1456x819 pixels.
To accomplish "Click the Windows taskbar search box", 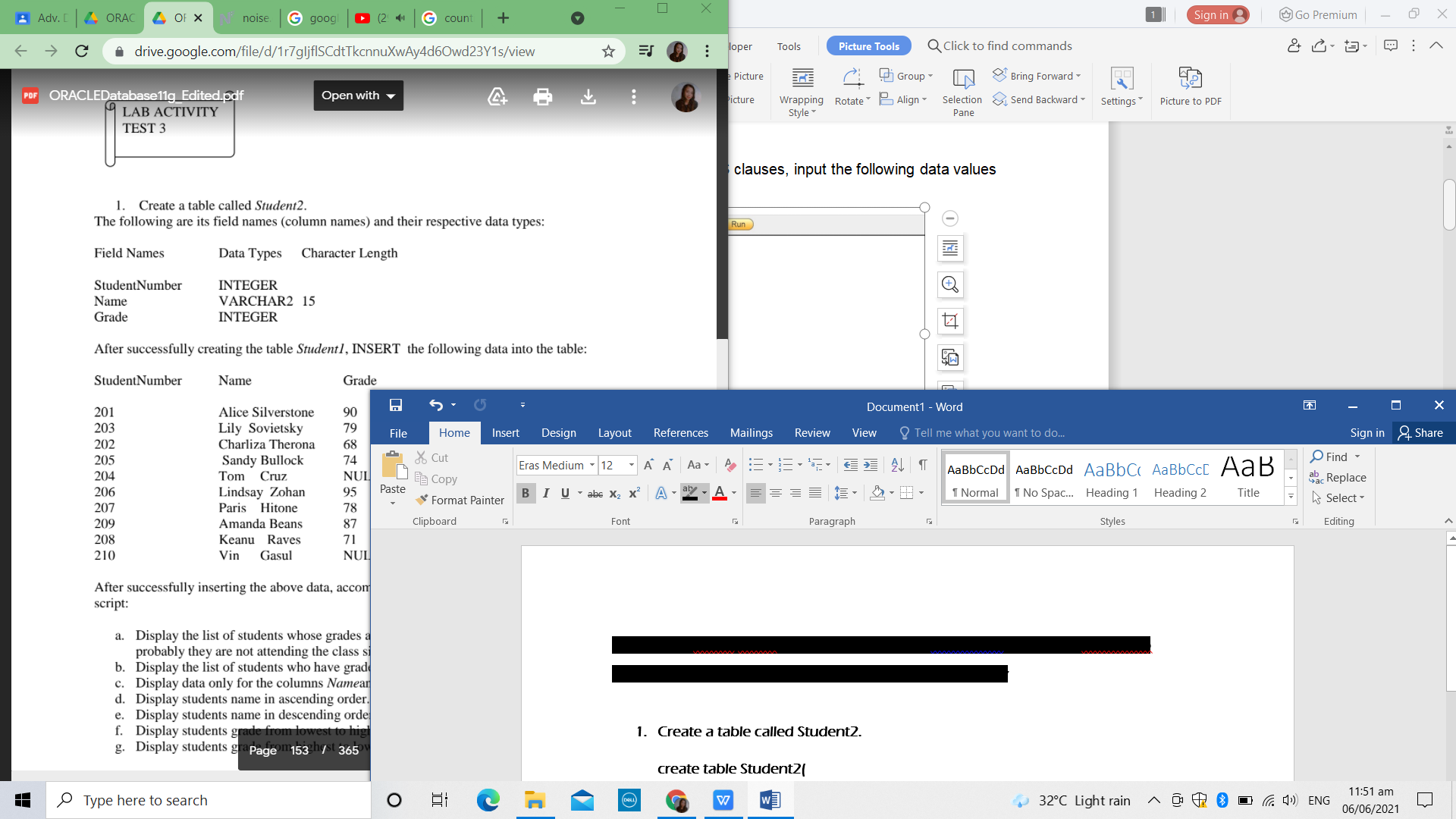I will (209, 800).
